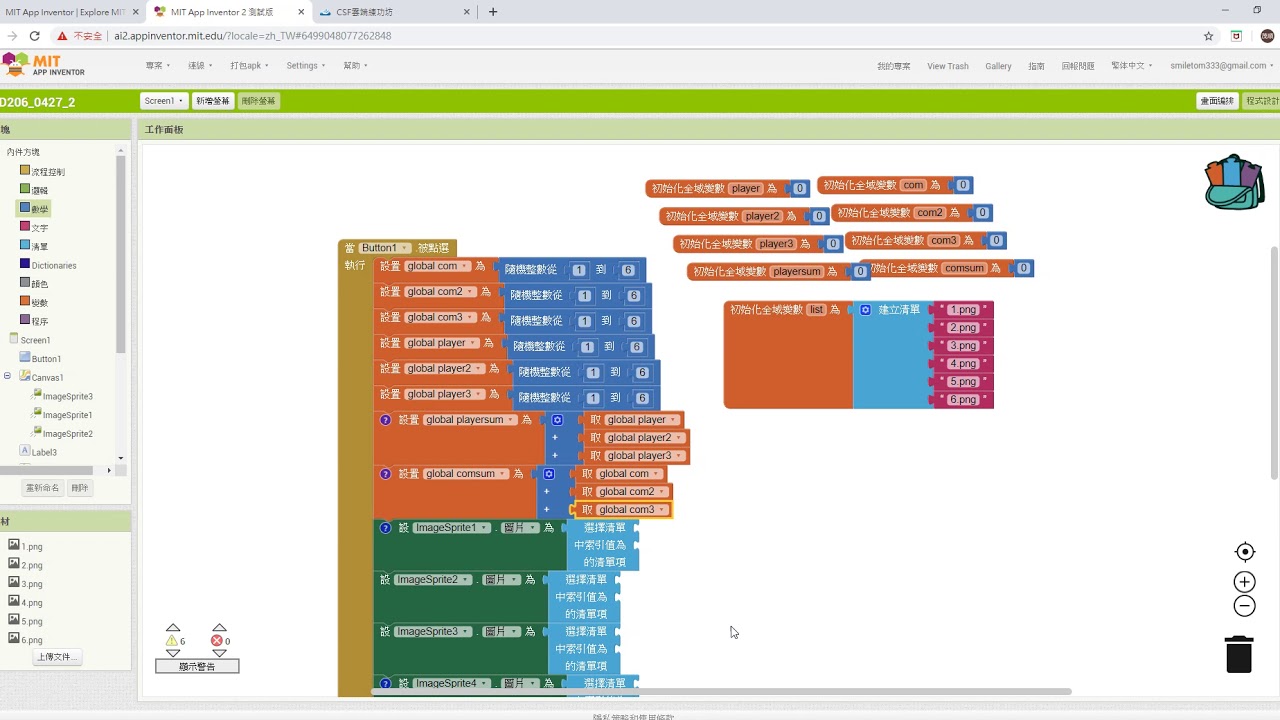Zoom in with the plus icon
The height and width of the screenshot is (720, 1280).
pos(1244,582)
